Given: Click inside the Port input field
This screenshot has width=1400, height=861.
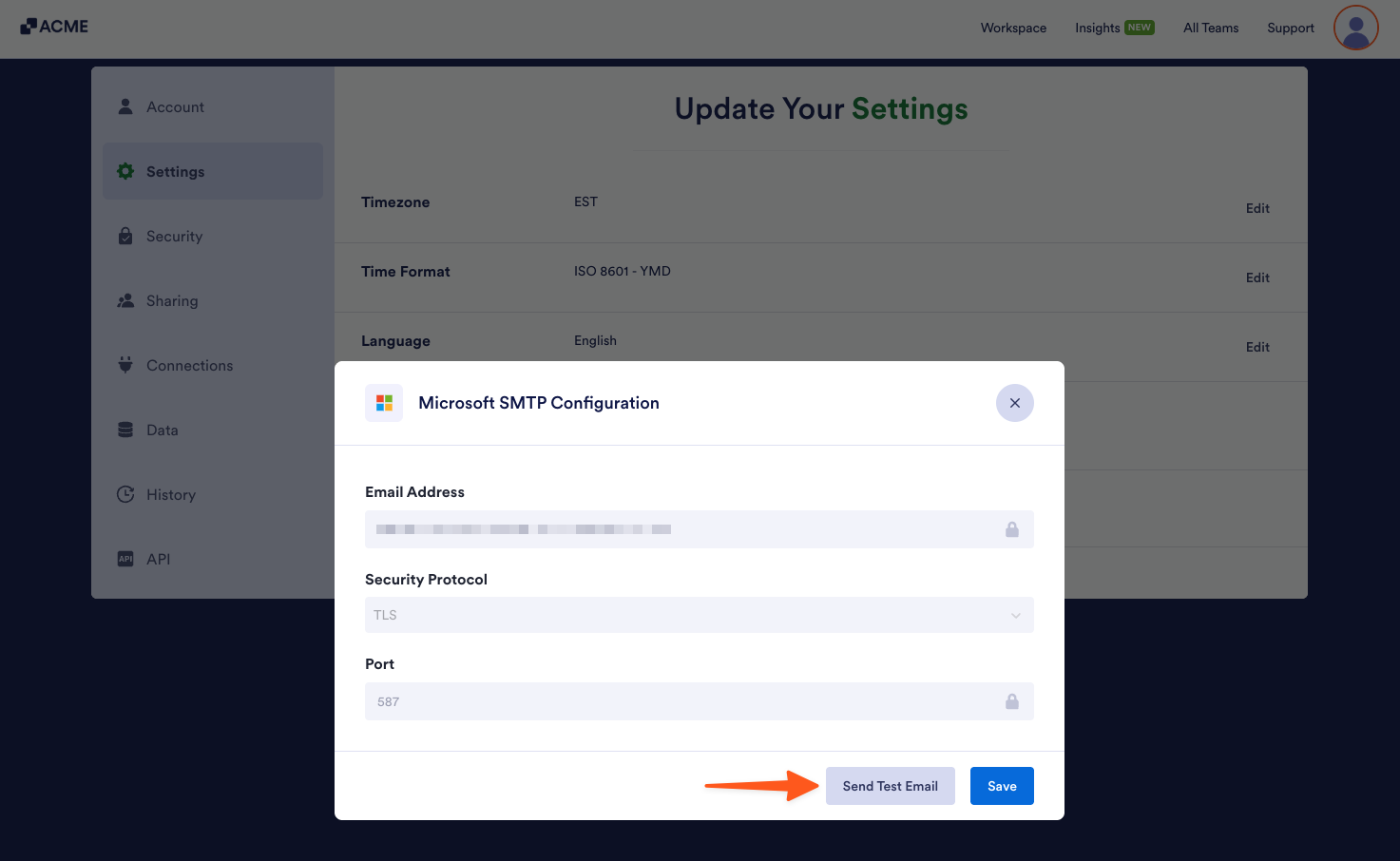Looking at the screenshot, I should click(x=665, y=701).
